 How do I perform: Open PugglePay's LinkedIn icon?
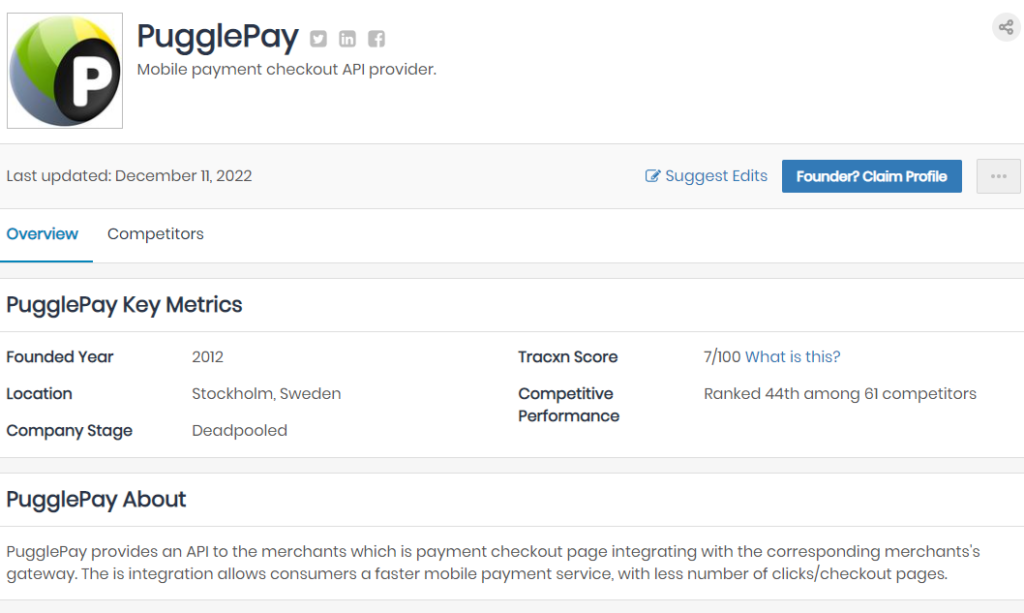click(x=347, y=39)
